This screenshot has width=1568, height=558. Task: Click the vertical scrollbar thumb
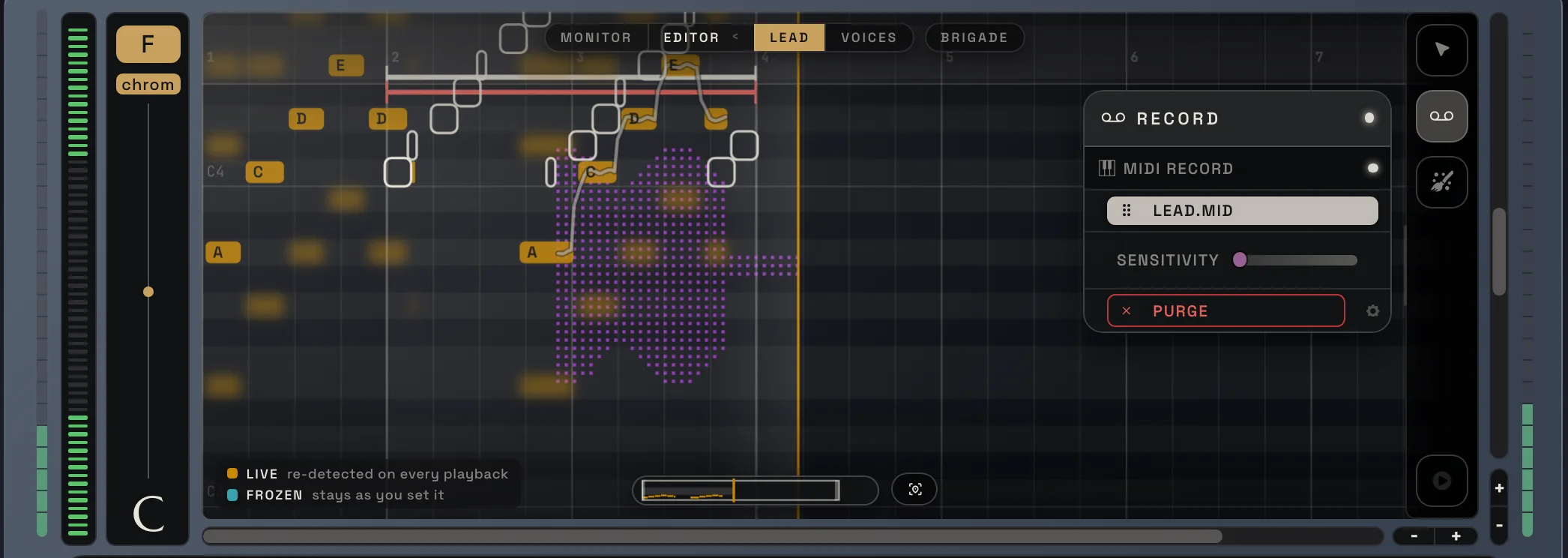click(x=1499, y=251)
